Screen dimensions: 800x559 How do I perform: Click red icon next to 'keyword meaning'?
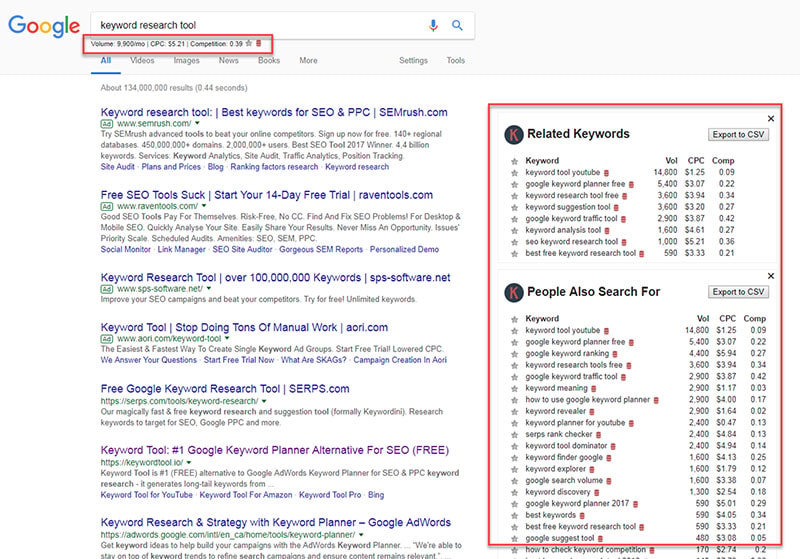tap(593, 389)
